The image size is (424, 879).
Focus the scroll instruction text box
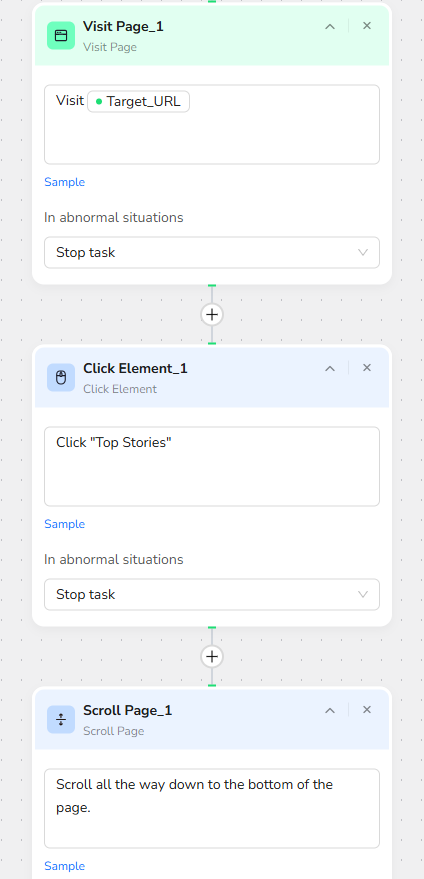pos(212,808)
